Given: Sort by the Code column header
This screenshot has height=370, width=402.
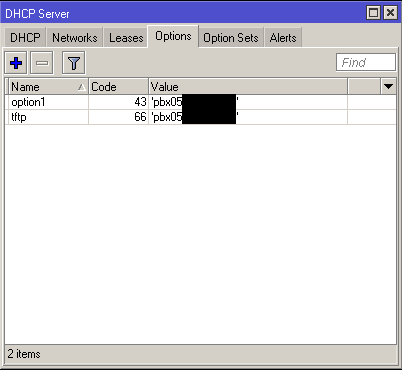Looking at the screenshot, I should point(118,87).
